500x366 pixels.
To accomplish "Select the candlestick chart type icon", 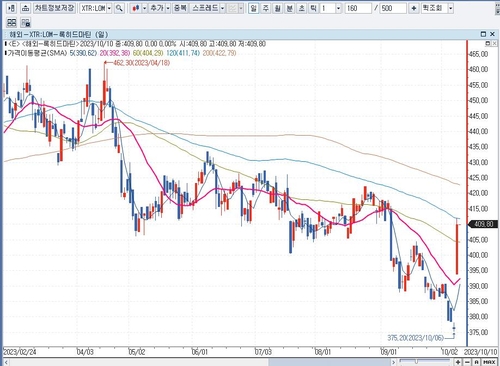I will pos(136,8).
